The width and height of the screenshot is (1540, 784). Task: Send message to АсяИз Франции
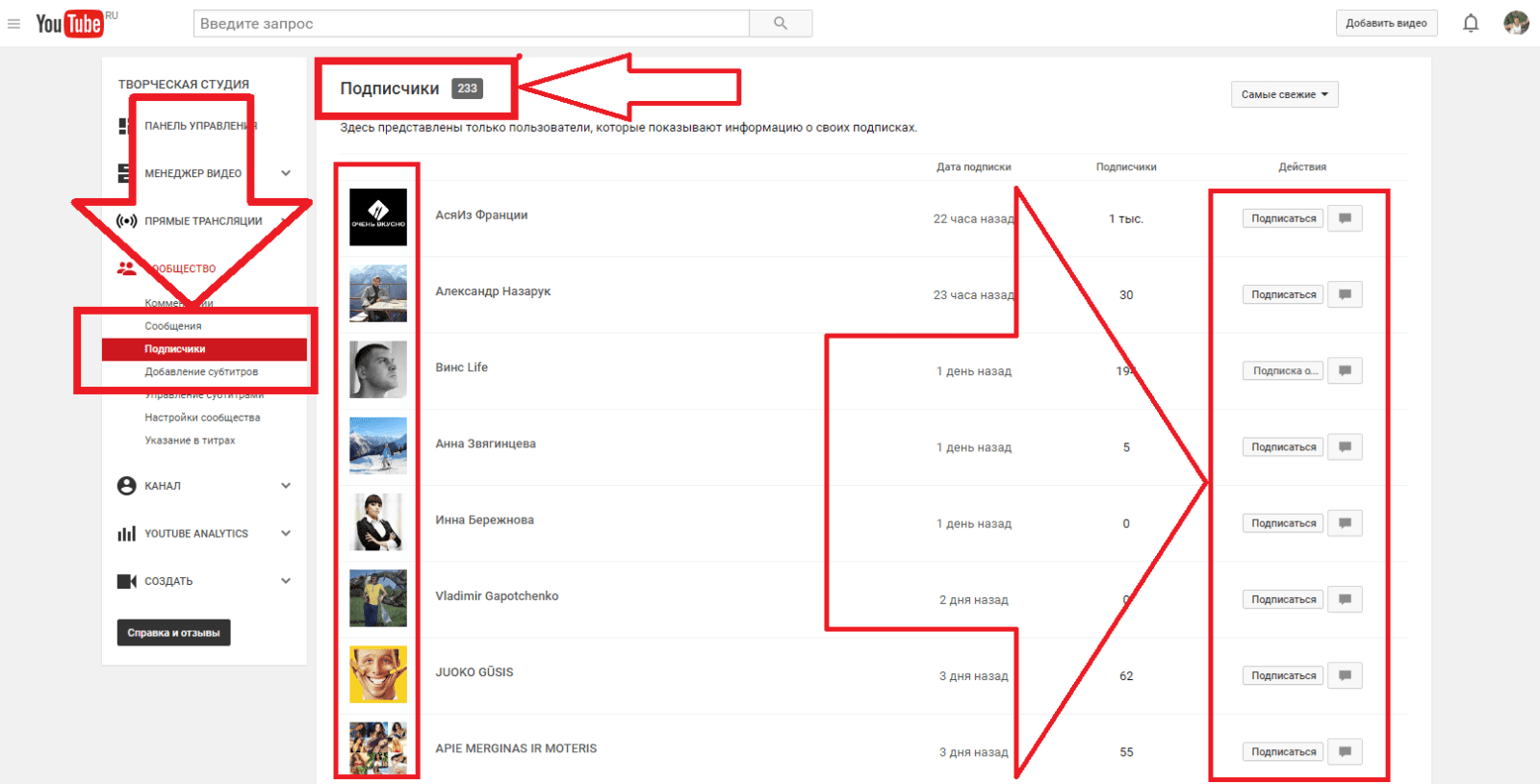pyautogui.click(x=1345, y=218)
